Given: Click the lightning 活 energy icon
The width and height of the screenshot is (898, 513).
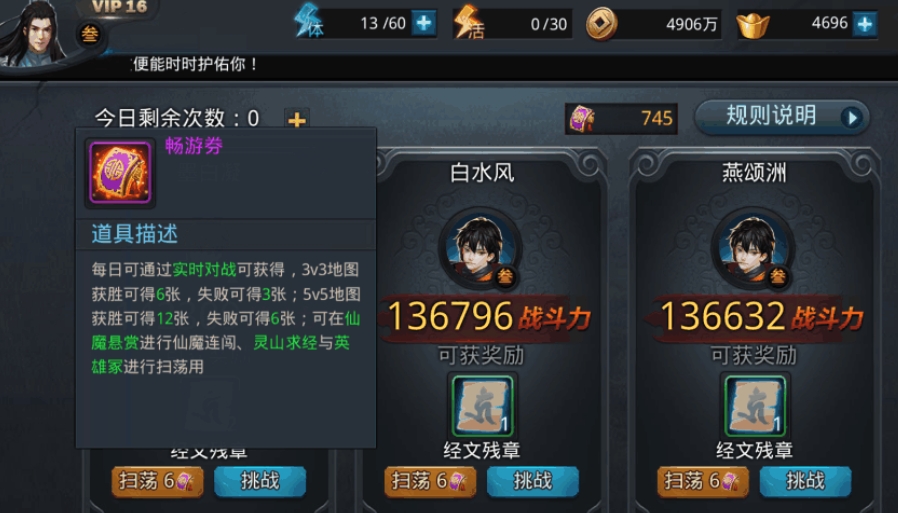Looking at the screenshot, I should (x=468, y=23).
